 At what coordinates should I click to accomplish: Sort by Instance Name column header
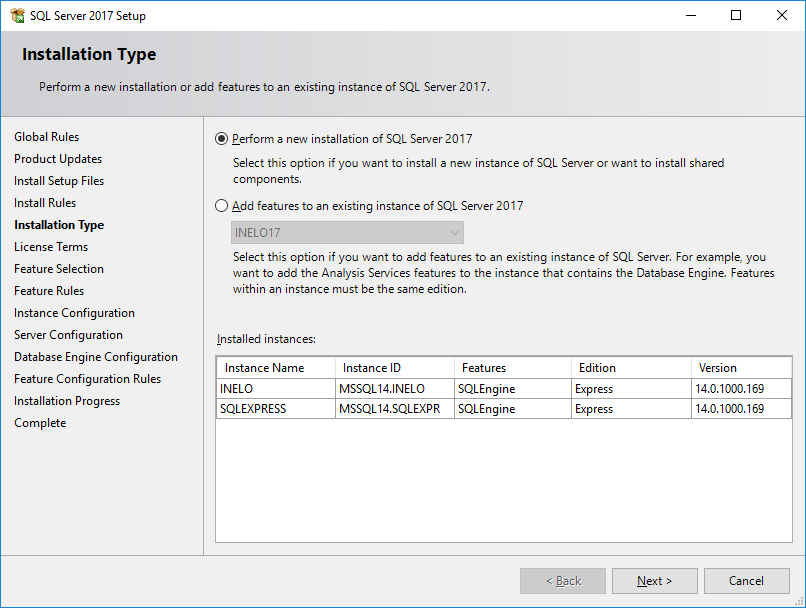coord(276,368)
